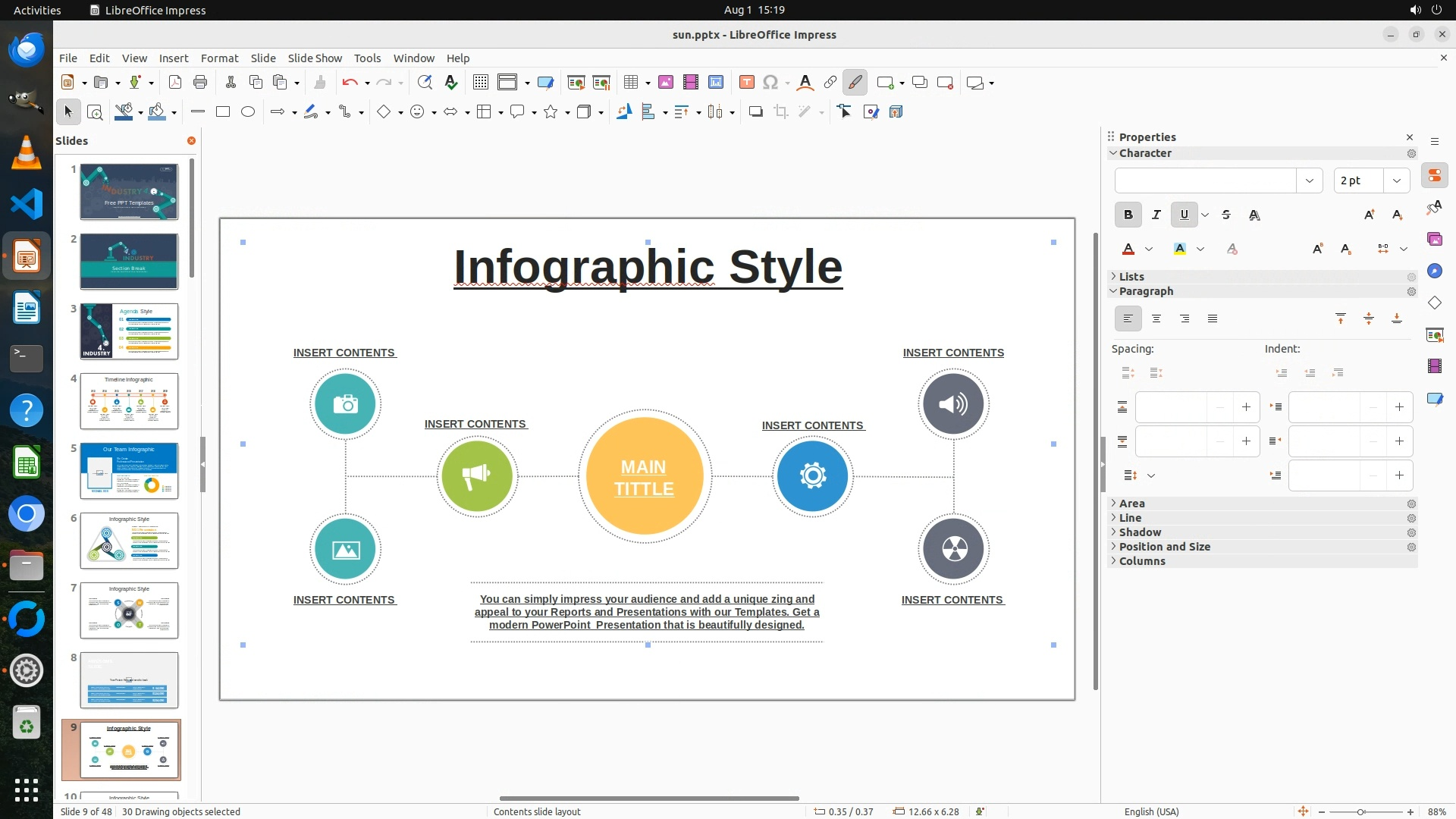Viewport: 1456px width, 819px height.
Task: Expand the Area section
Action: [1131, 504]
